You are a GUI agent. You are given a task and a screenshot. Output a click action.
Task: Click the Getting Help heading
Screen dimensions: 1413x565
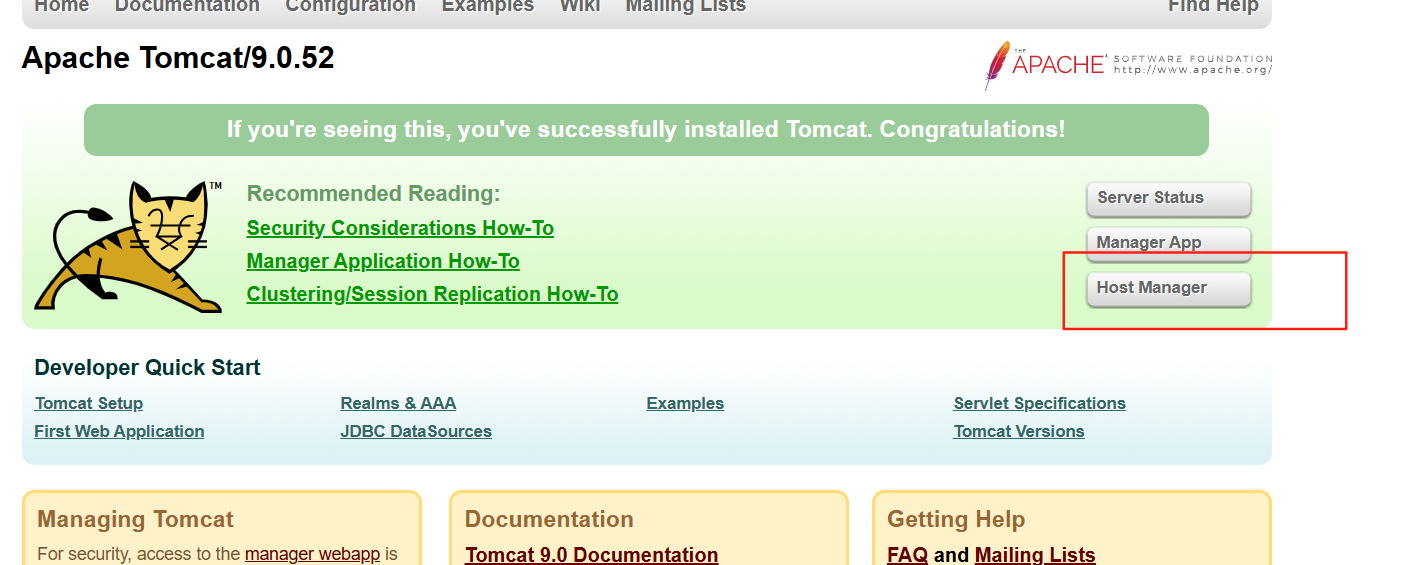point(956,519)
